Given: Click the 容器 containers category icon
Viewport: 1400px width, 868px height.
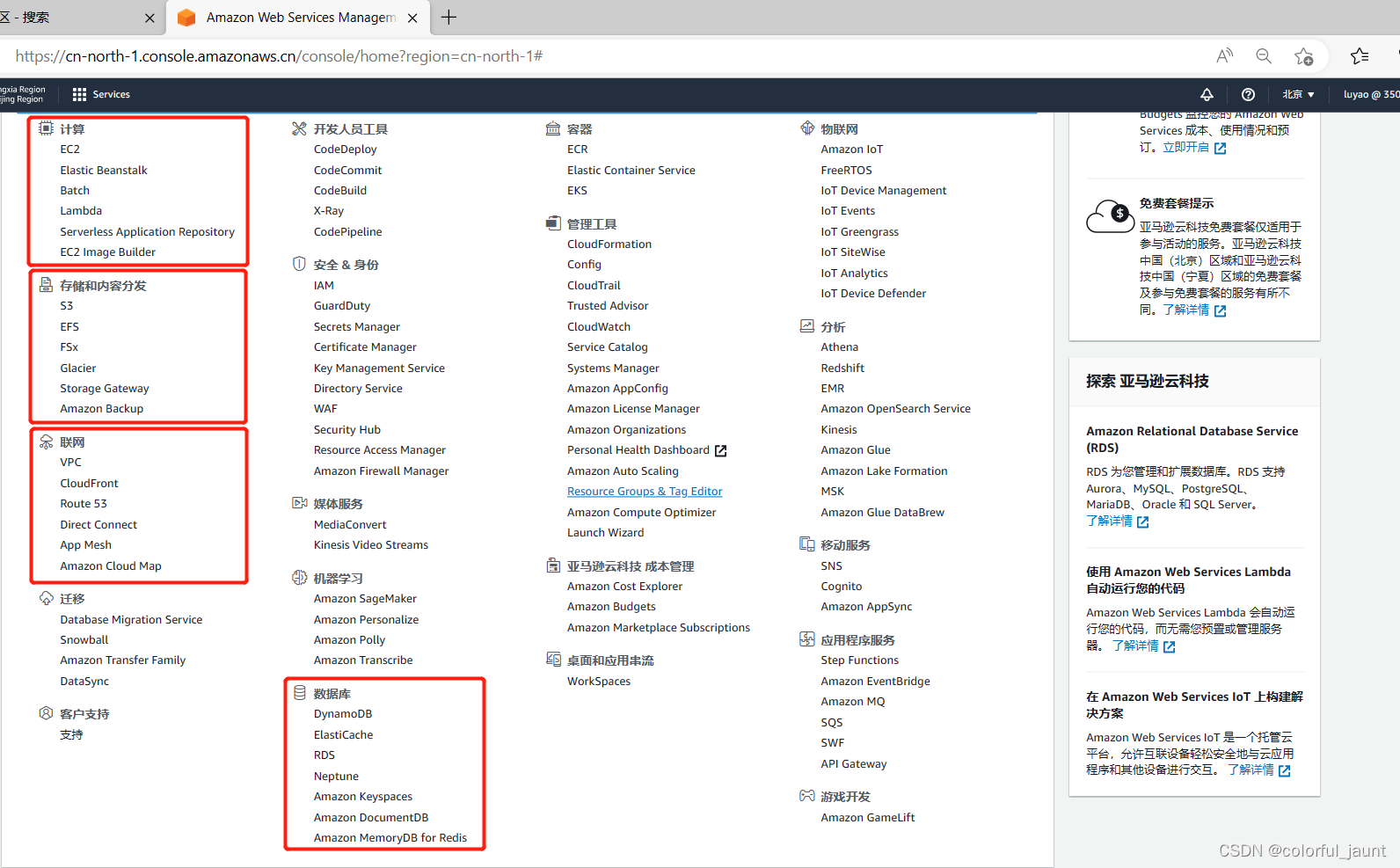Looking at the screenshot, I should coord(553,128).
